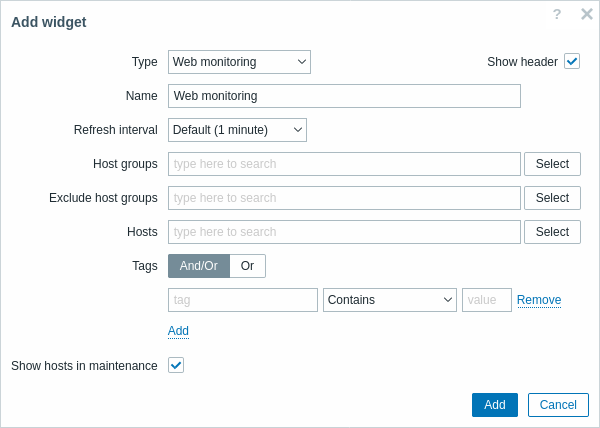Open the Contains tag operator dropdown
600x428 pixels.
pyautogui.click(x=390, y=300)
